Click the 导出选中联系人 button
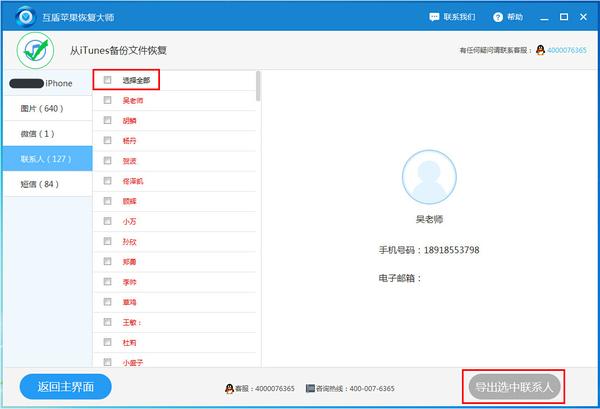This screenshot has width=600, height=409. point(514,387)
